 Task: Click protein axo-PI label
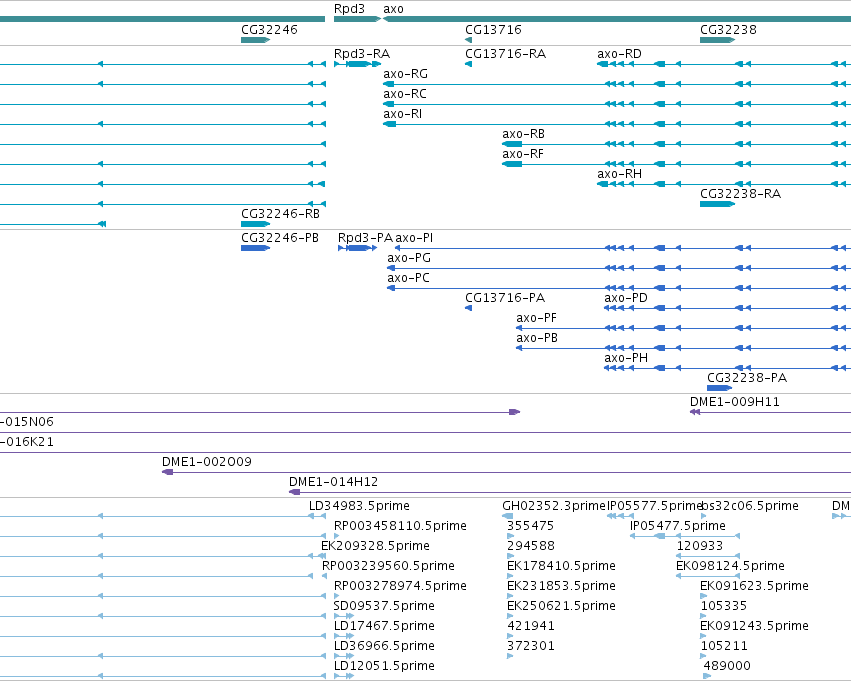[414, 238]
